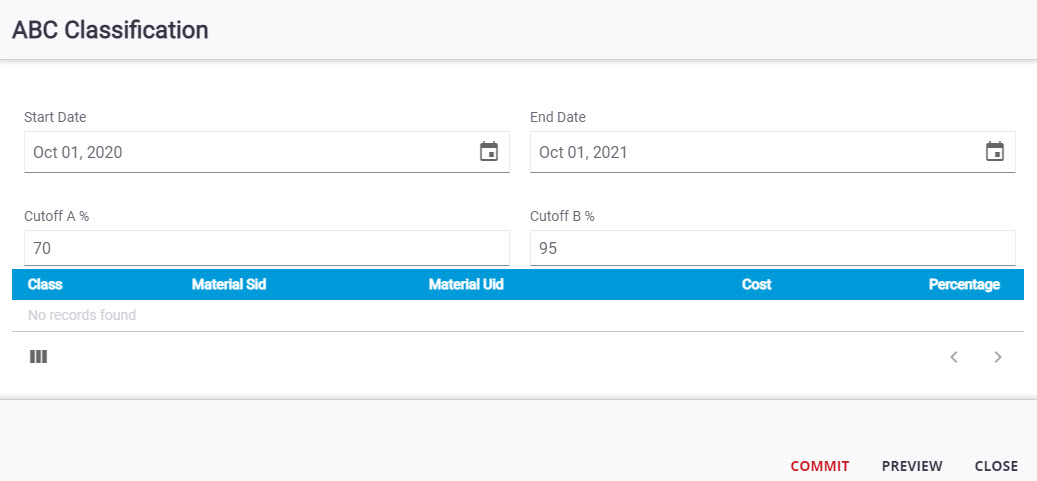Focus the Cutoff B % input
This screenshot has width=1037, height=481.
(x=772, y=248)
